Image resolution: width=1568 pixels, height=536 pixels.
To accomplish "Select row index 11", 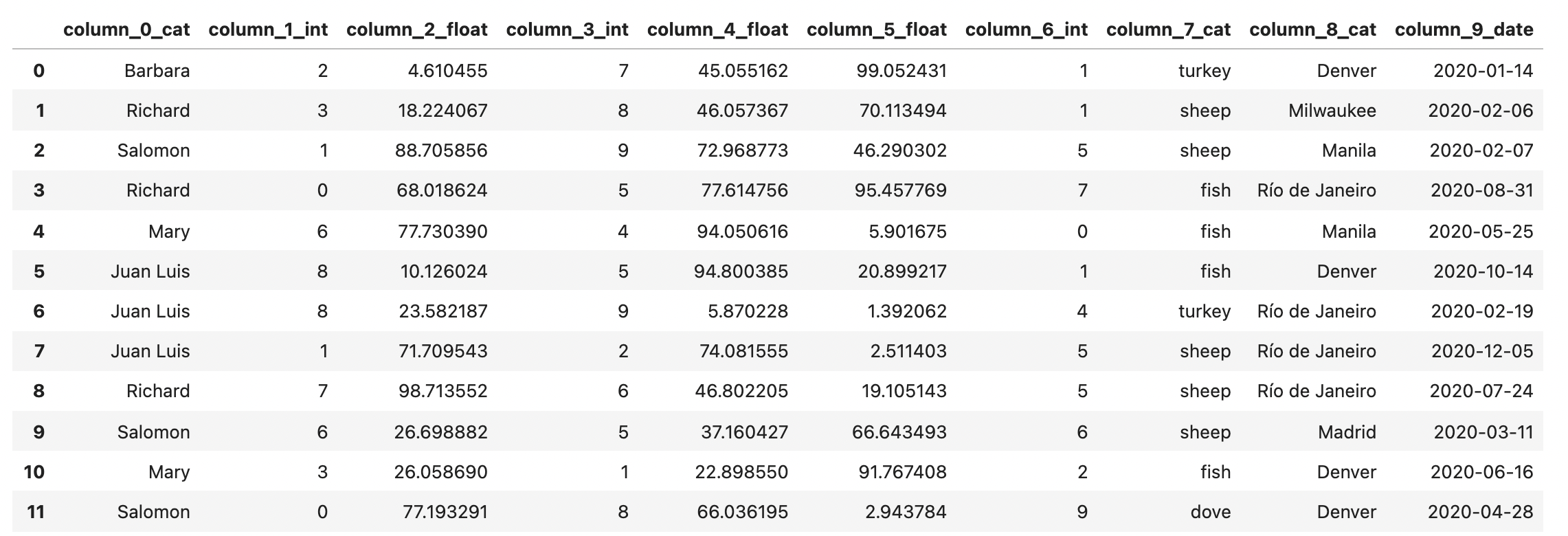I will coord(36,512).
